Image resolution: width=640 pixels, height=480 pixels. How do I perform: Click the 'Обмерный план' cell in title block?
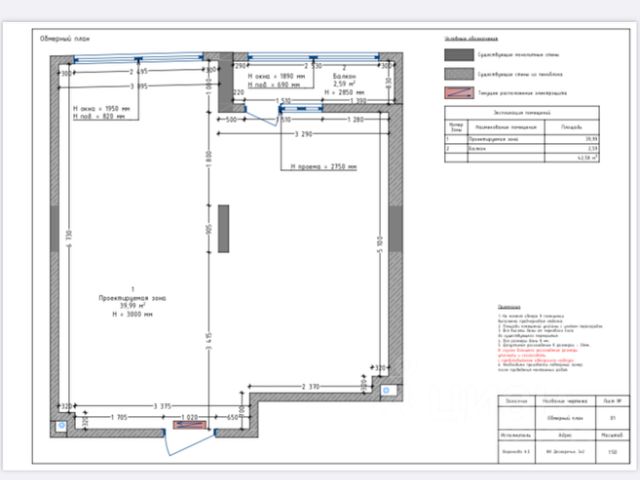(565, 418)
